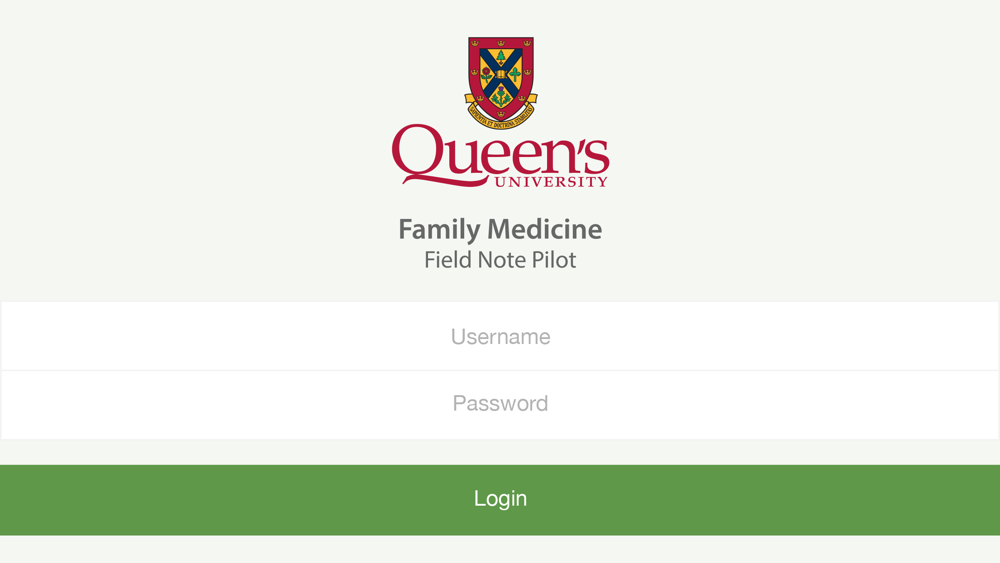1000x563 pixels.
Task: Click the green Login button
Action: click(x=500, y=500)
